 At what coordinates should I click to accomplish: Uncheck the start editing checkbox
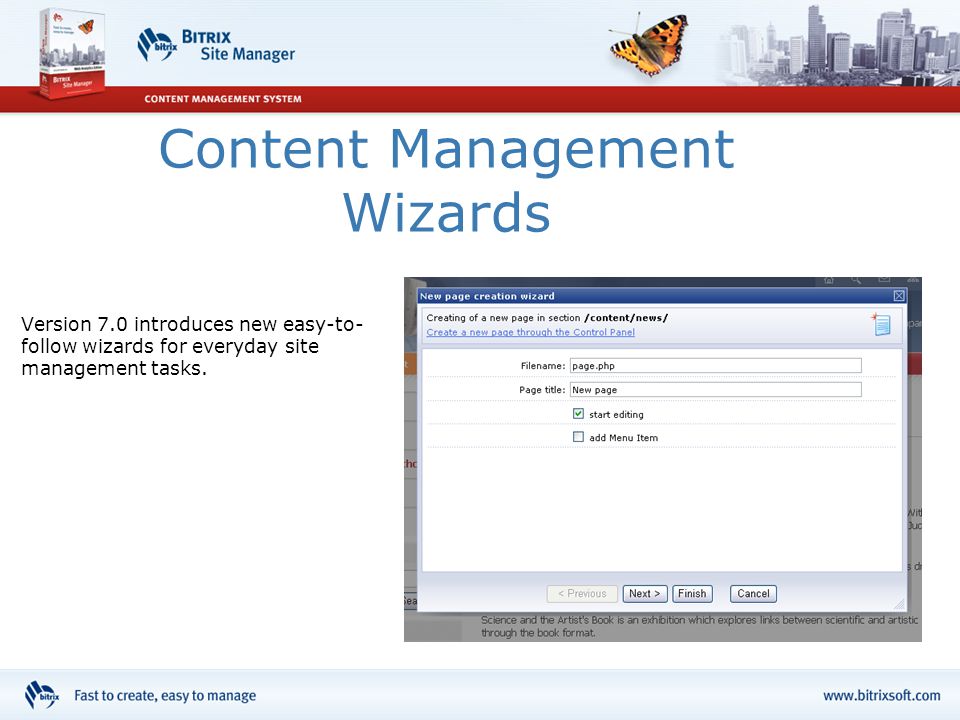tap(578, 414)
